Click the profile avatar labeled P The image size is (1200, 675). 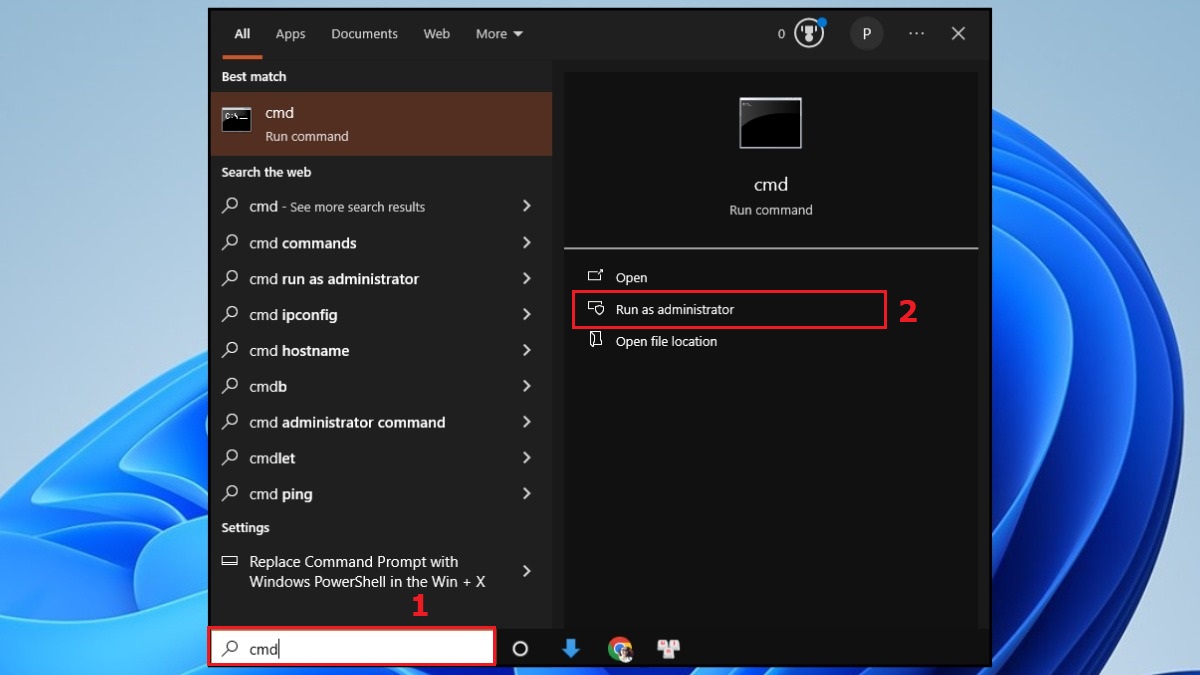pos(866,33)
